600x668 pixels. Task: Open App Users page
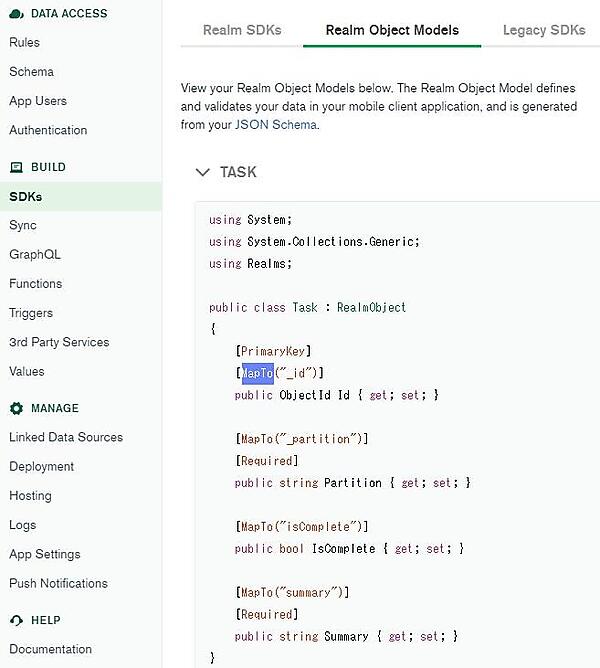(38, 101)
